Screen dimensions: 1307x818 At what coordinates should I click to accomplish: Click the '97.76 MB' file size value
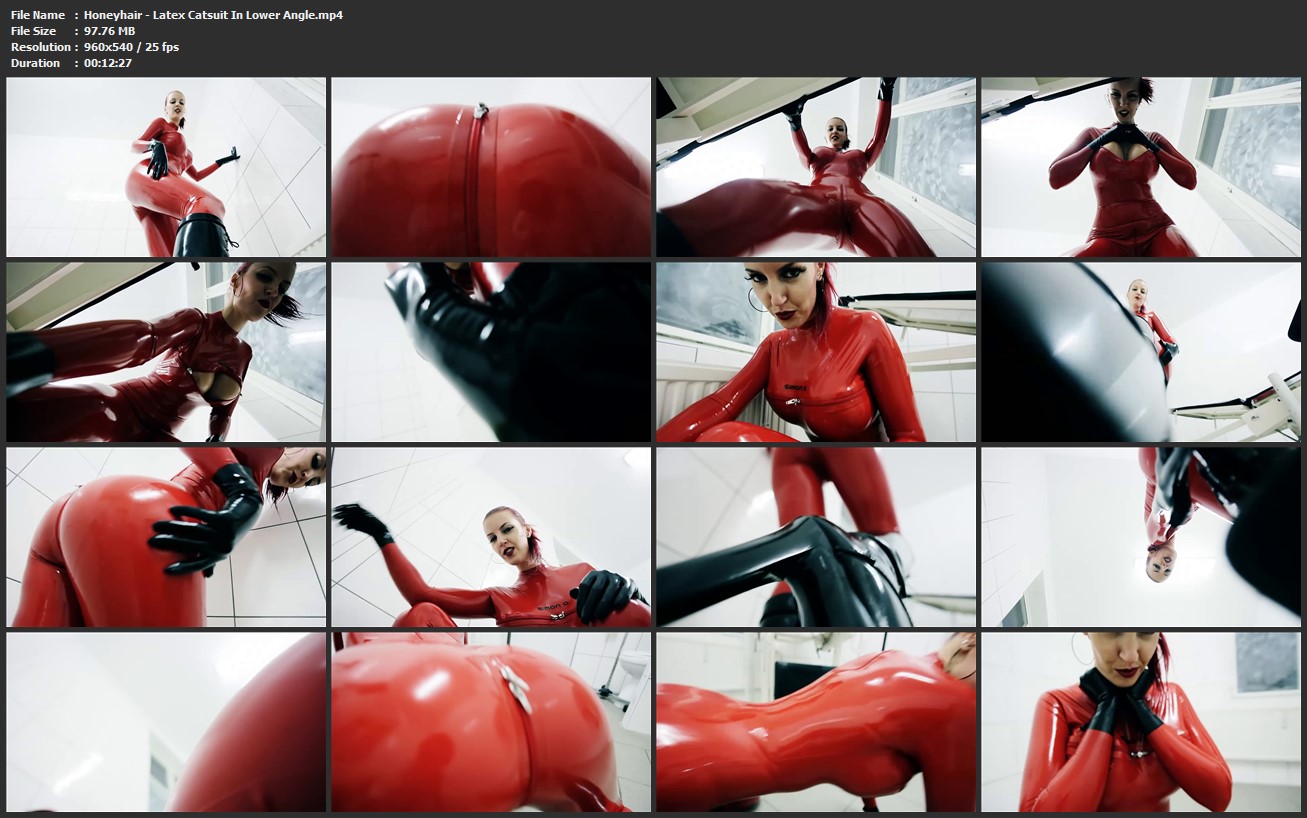click(109, 31)
